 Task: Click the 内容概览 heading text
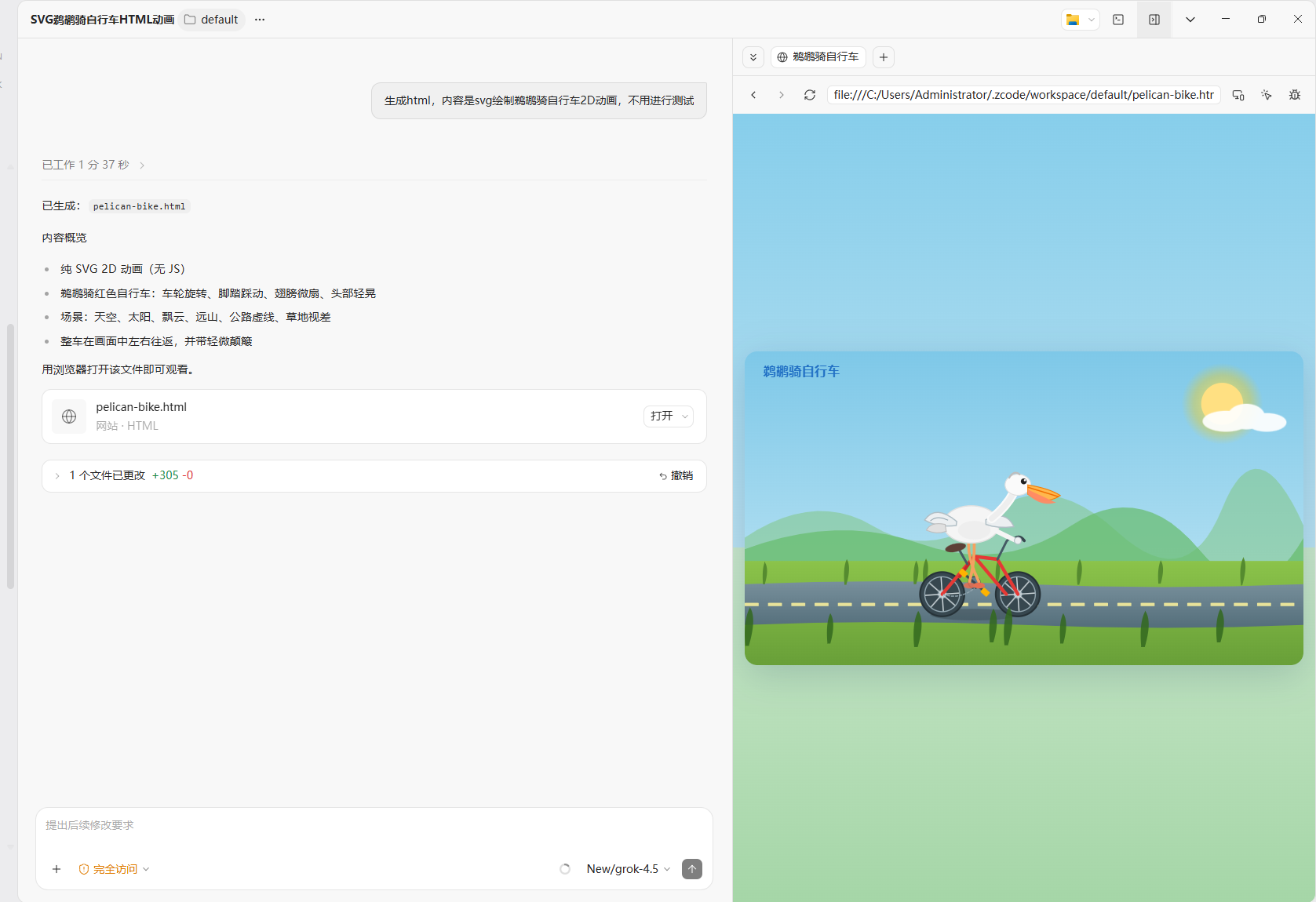click(64, 238)
